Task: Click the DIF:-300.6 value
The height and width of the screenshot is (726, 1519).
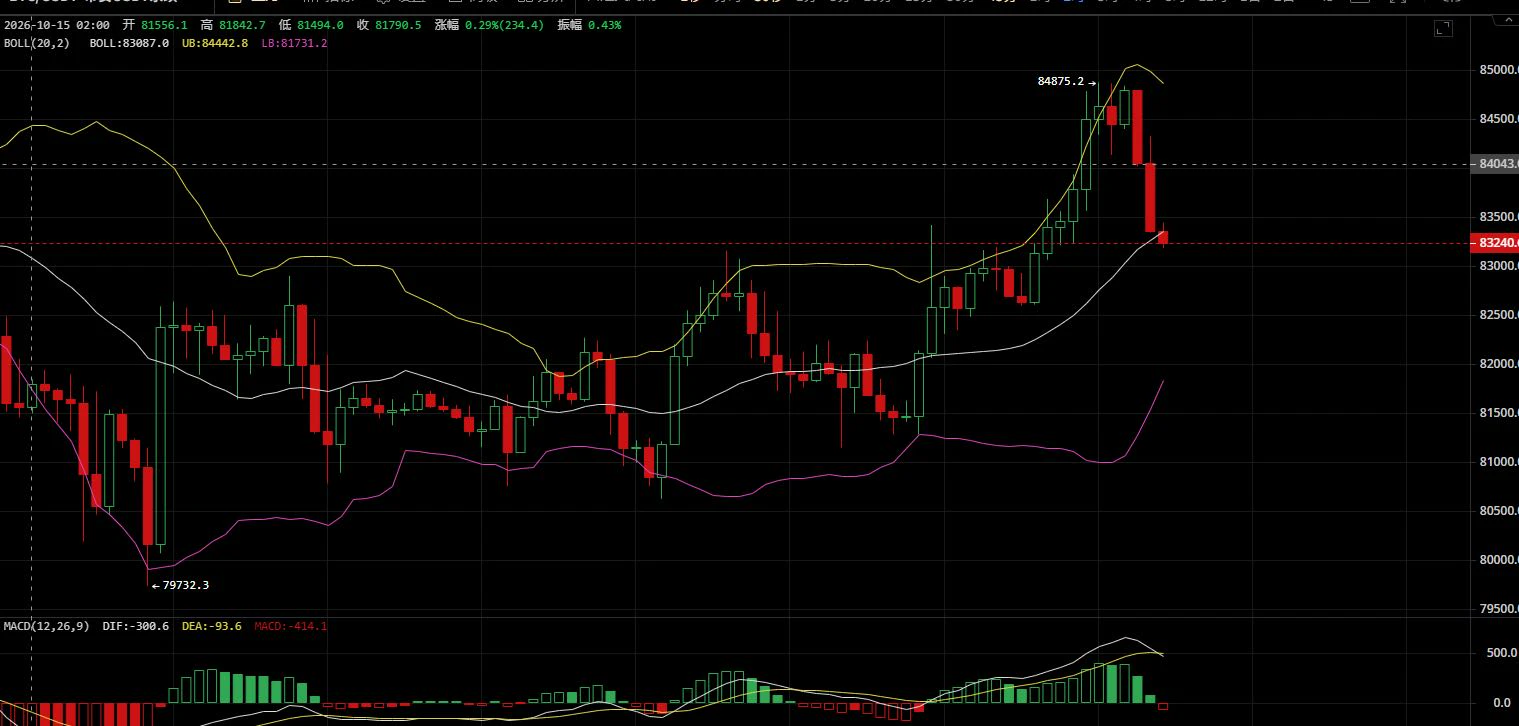Action: click(x=136, y=626)
